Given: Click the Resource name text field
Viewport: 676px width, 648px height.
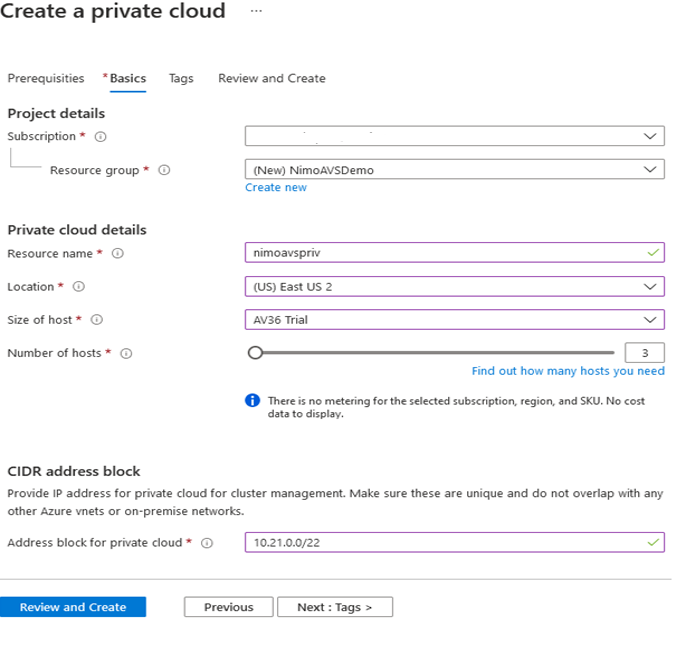Looking at the screenshot, I should coord(440,254).
